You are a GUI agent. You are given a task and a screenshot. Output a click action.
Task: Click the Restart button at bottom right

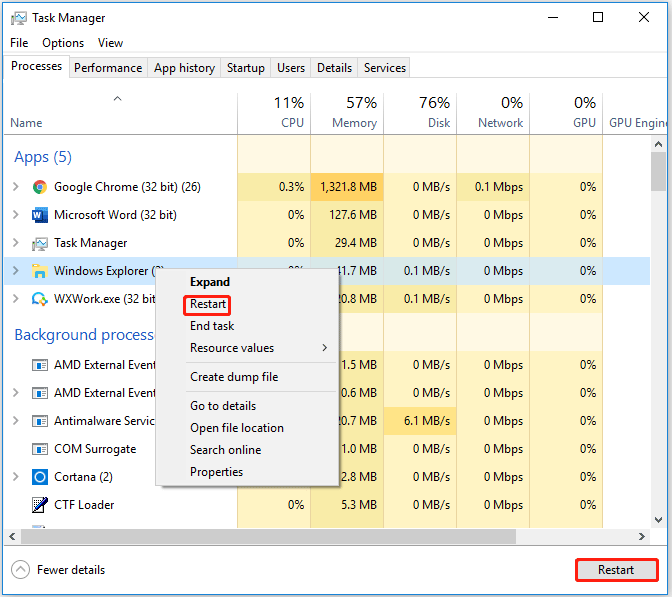(616, 570)
